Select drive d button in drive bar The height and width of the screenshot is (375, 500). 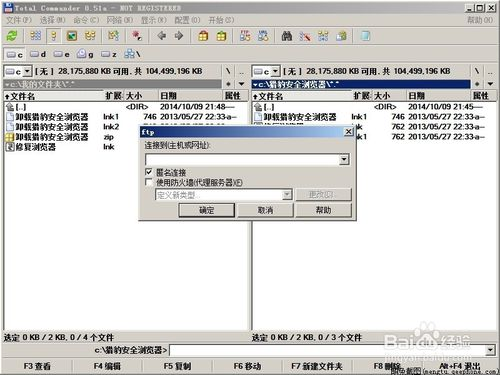[37, 54]
